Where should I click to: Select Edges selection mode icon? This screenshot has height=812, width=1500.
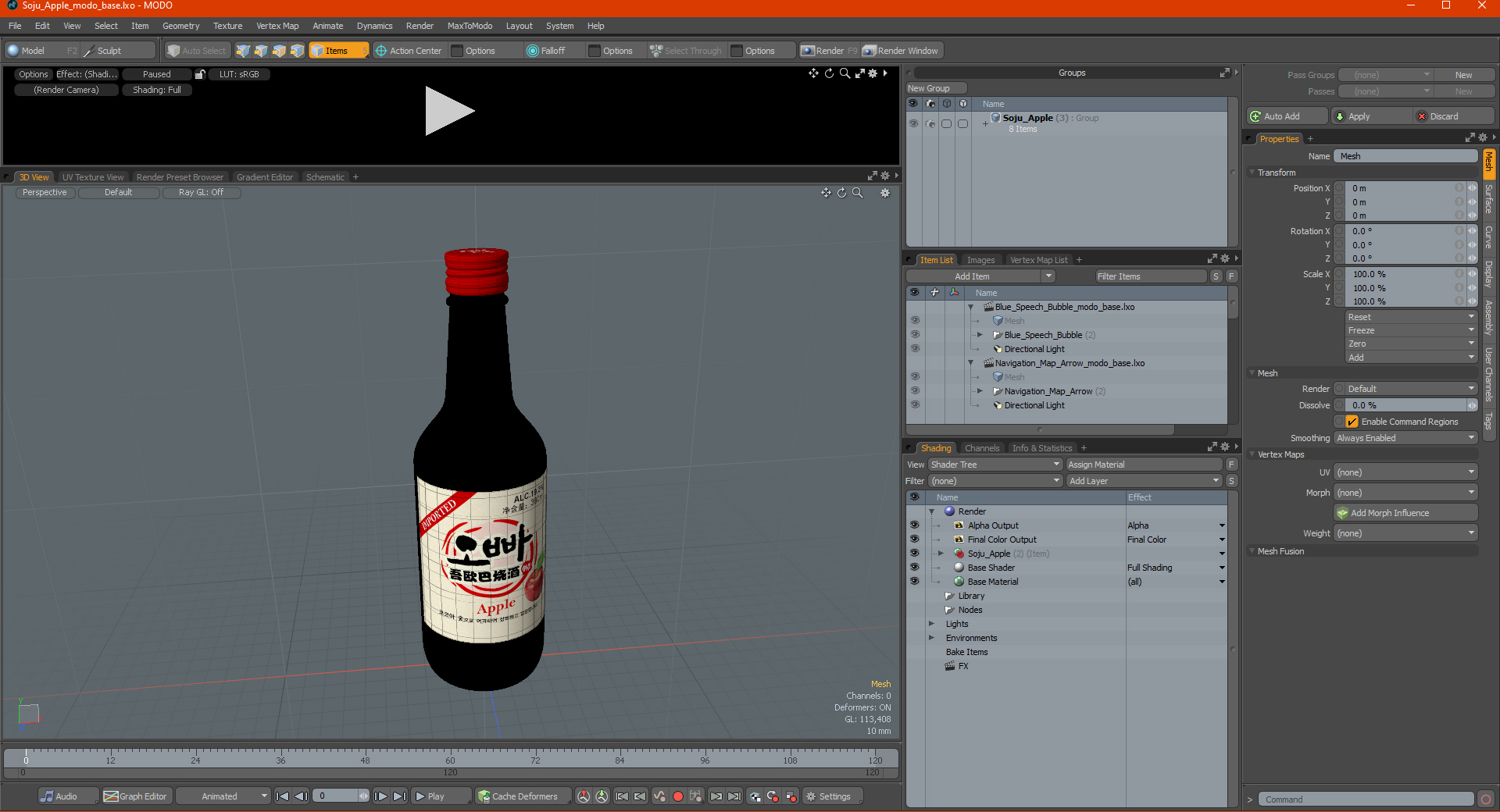tap(261, 51)
